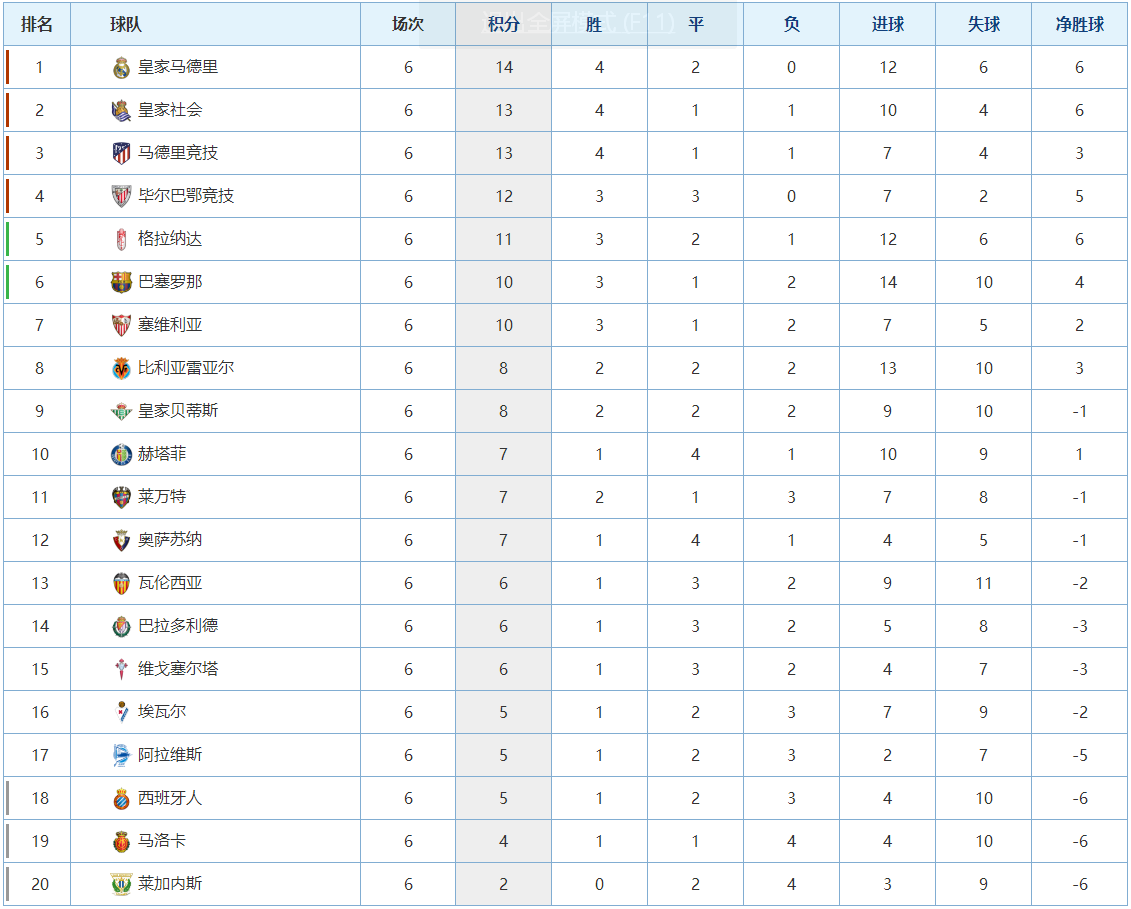Image resolution: width=1131 pixels, height=909 pixels.
Task: Open the 毕尔巴鄂竞技 team link
Action: [186, 196]
